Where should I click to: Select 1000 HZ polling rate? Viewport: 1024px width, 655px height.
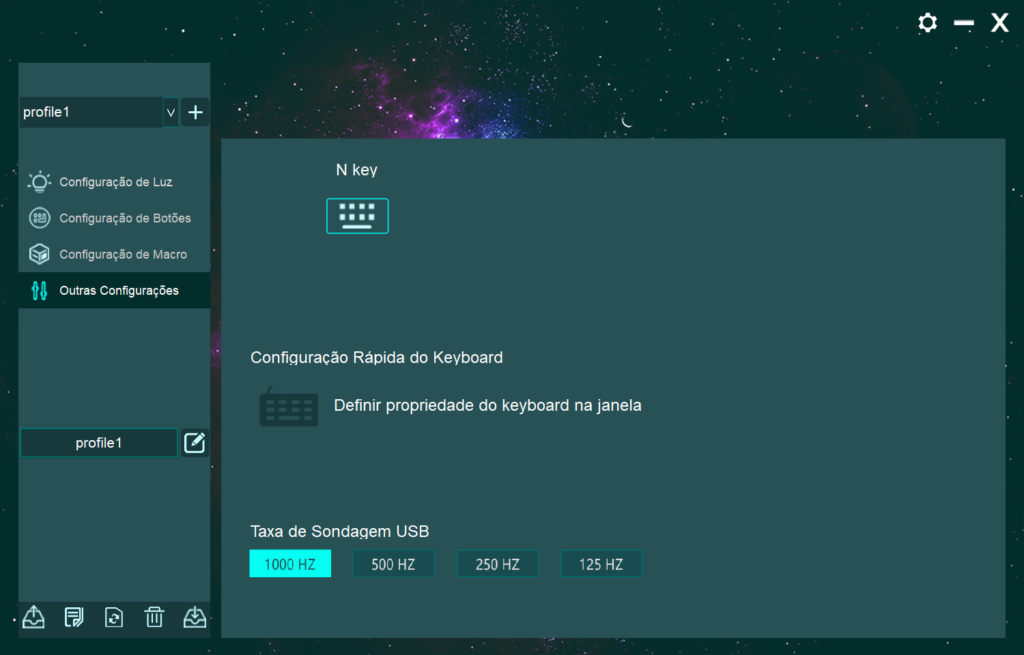[x=290, y=564]
